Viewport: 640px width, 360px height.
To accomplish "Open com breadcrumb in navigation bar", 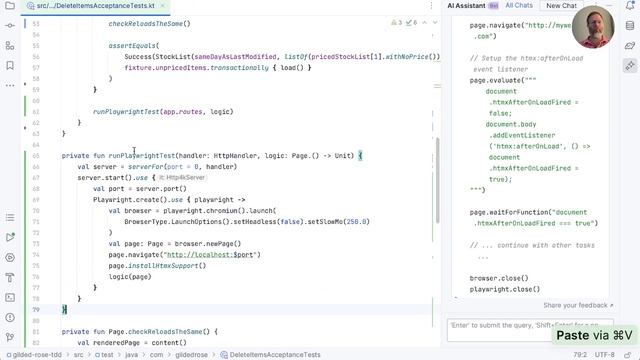I will (156, 355).
